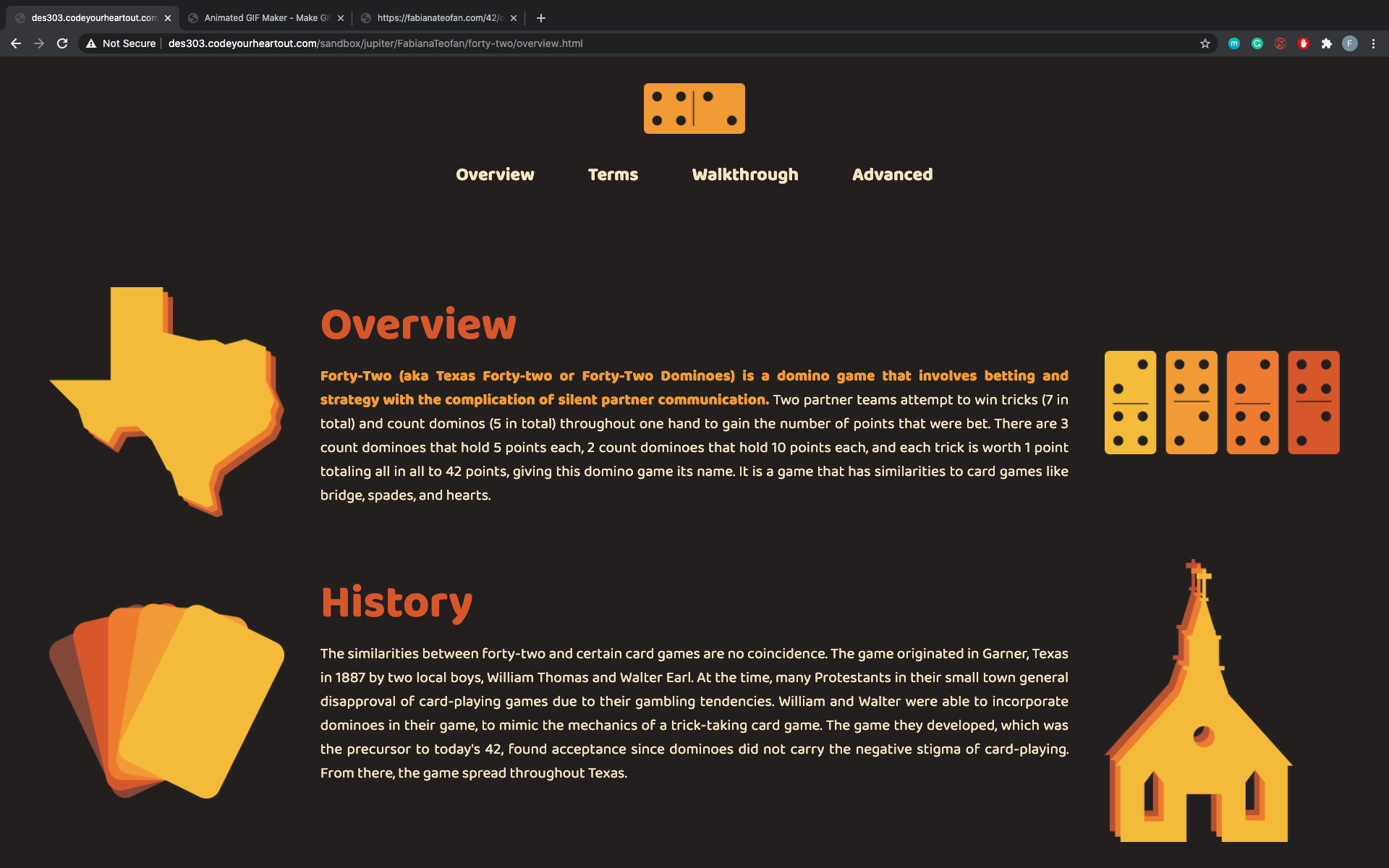
Task: Open the Terms navigation link
Action: point(613,174)
